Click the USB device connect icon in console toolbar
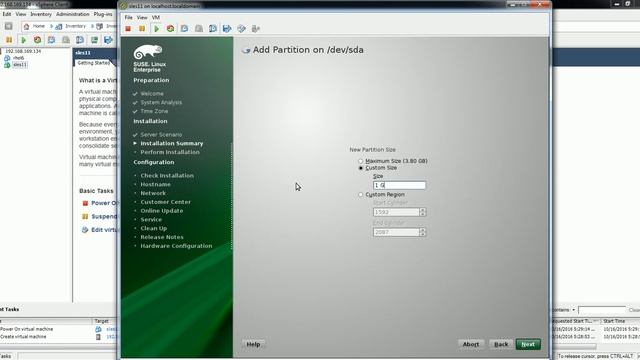 tap(256, 29)
